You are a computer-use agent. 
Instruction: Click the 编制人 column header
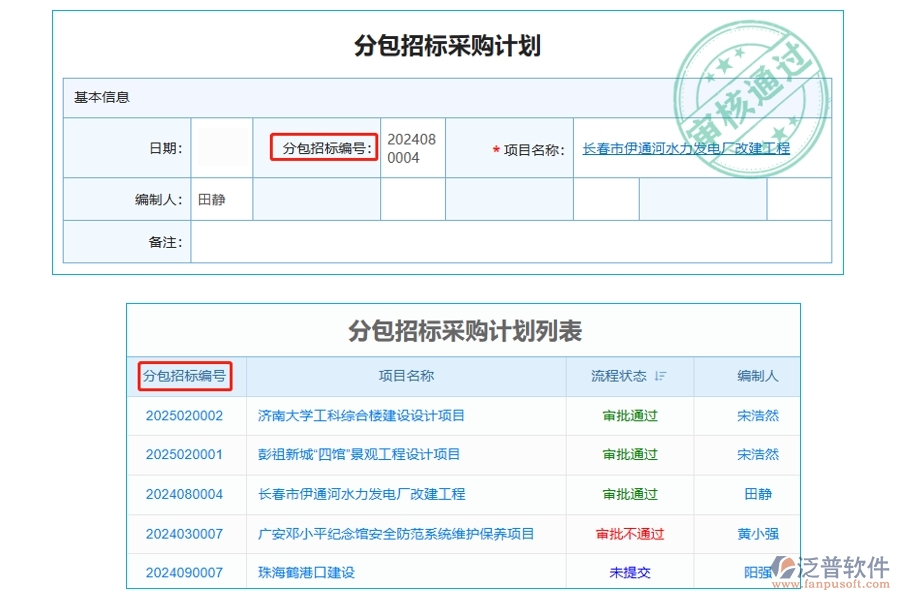click(x=756, y=376)
